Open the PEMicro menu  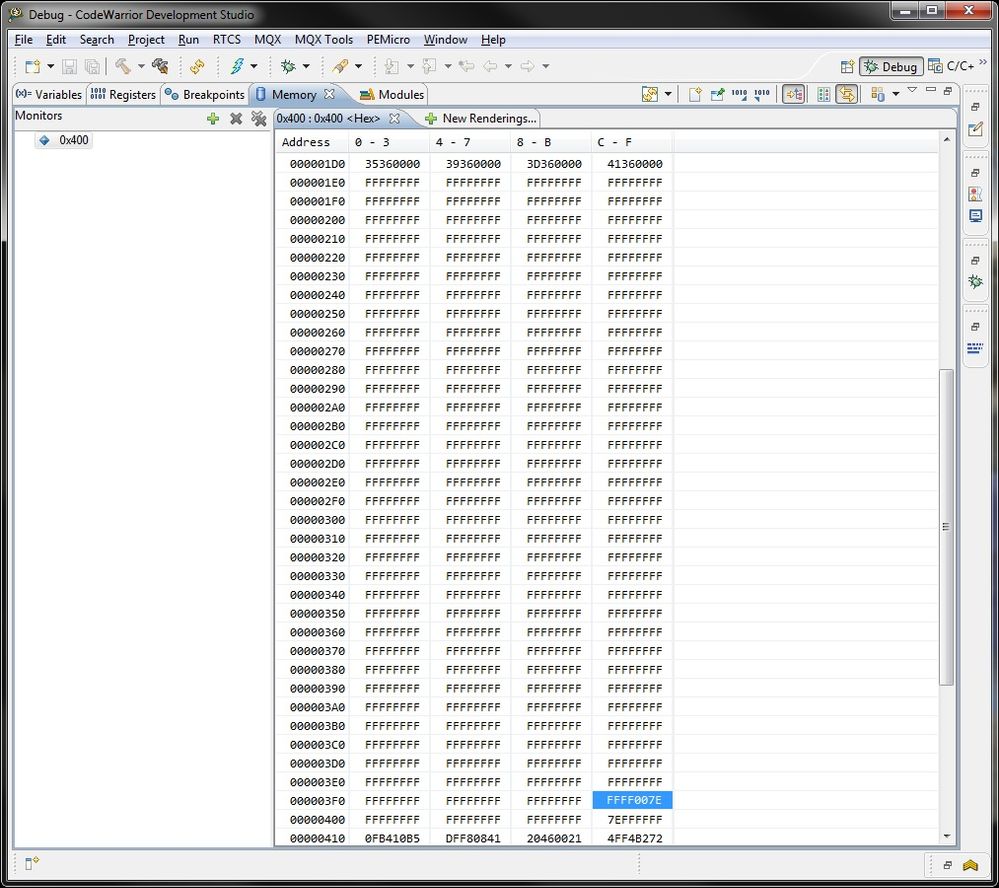pyautogui.click(x=388, y=40)
